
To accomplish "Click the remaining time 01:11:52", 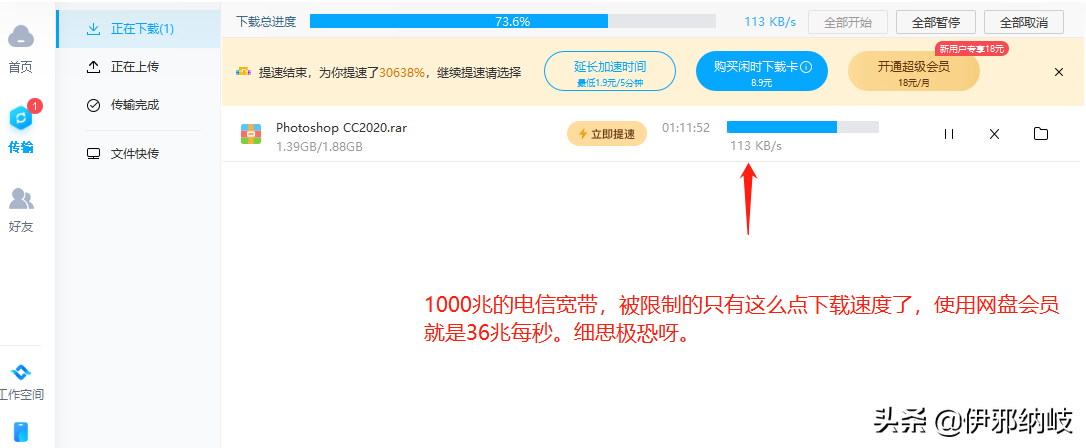I will (686, 127).
